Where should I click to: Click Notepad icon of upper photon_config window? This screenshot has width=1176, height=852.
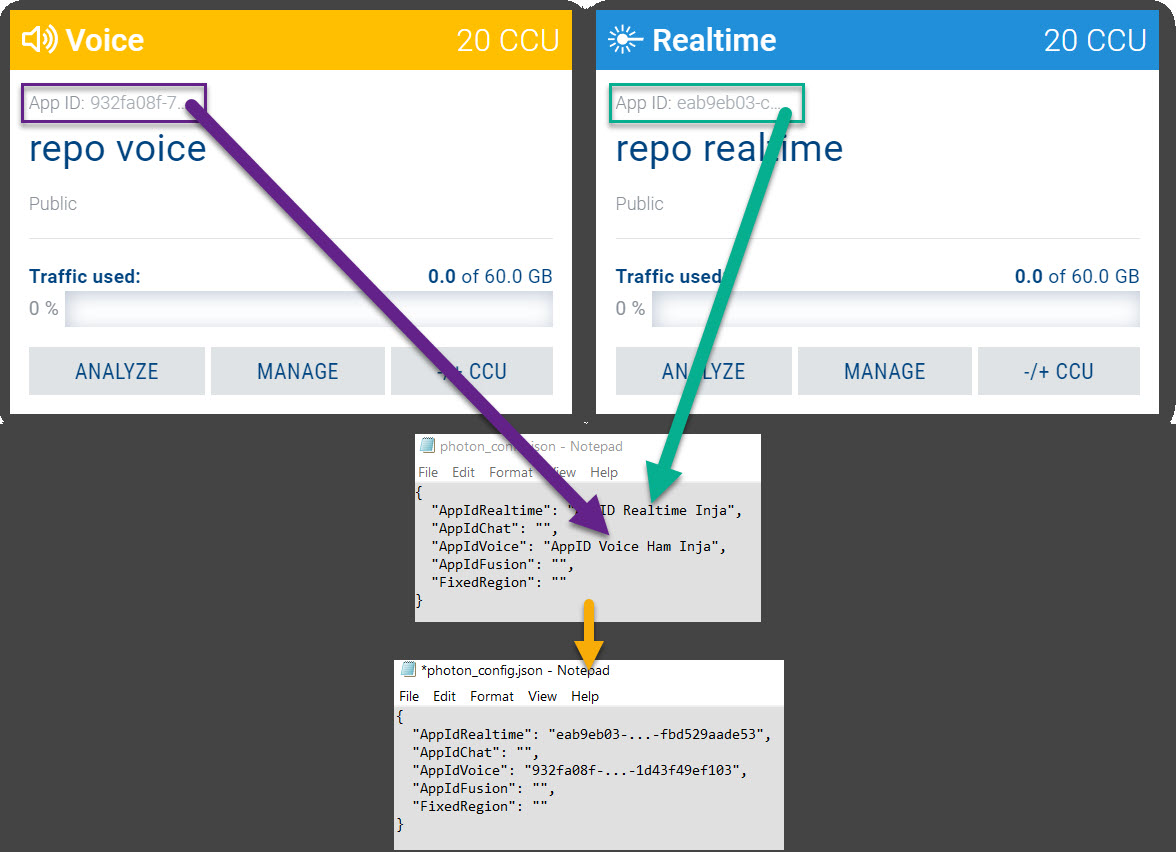(428, 446)
